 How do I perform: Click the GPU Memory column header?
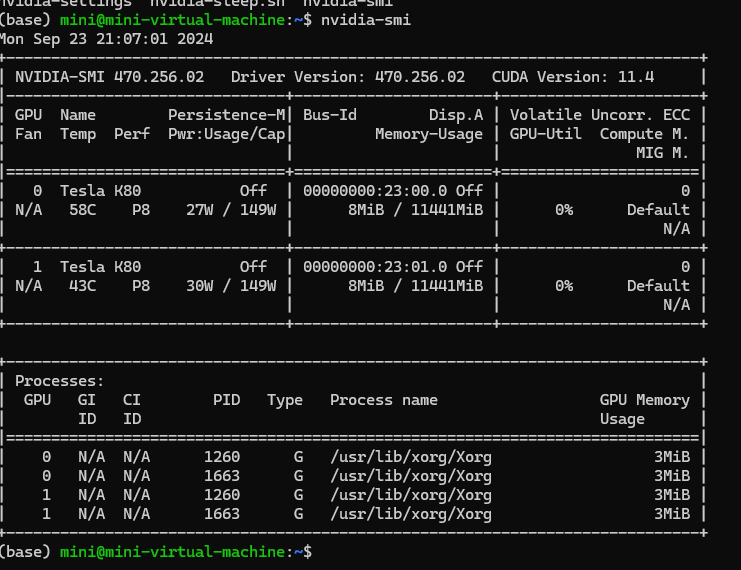(x=645, y=400)
